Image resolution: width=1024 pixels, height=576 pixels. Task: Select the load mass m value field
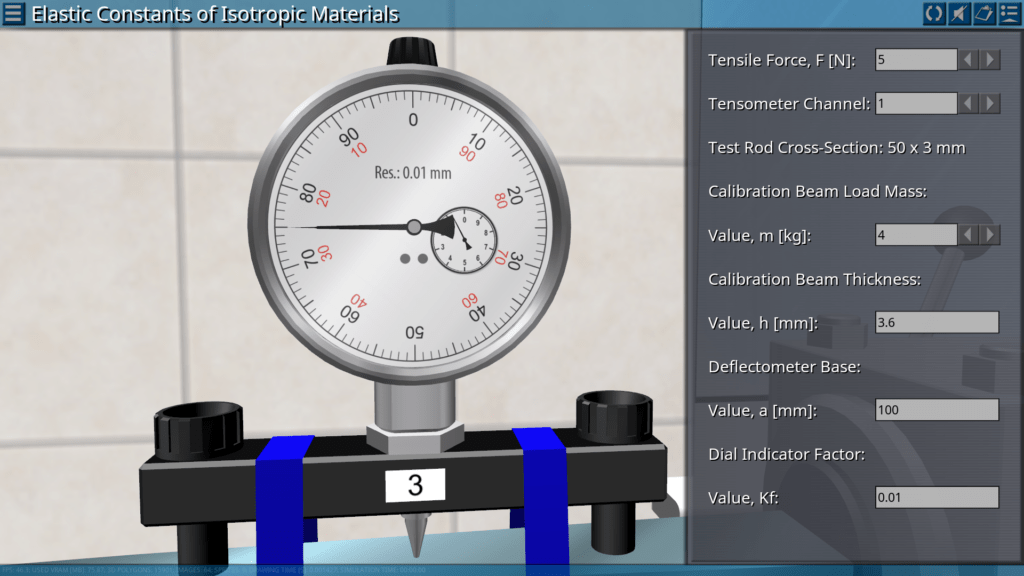point(916,235)
